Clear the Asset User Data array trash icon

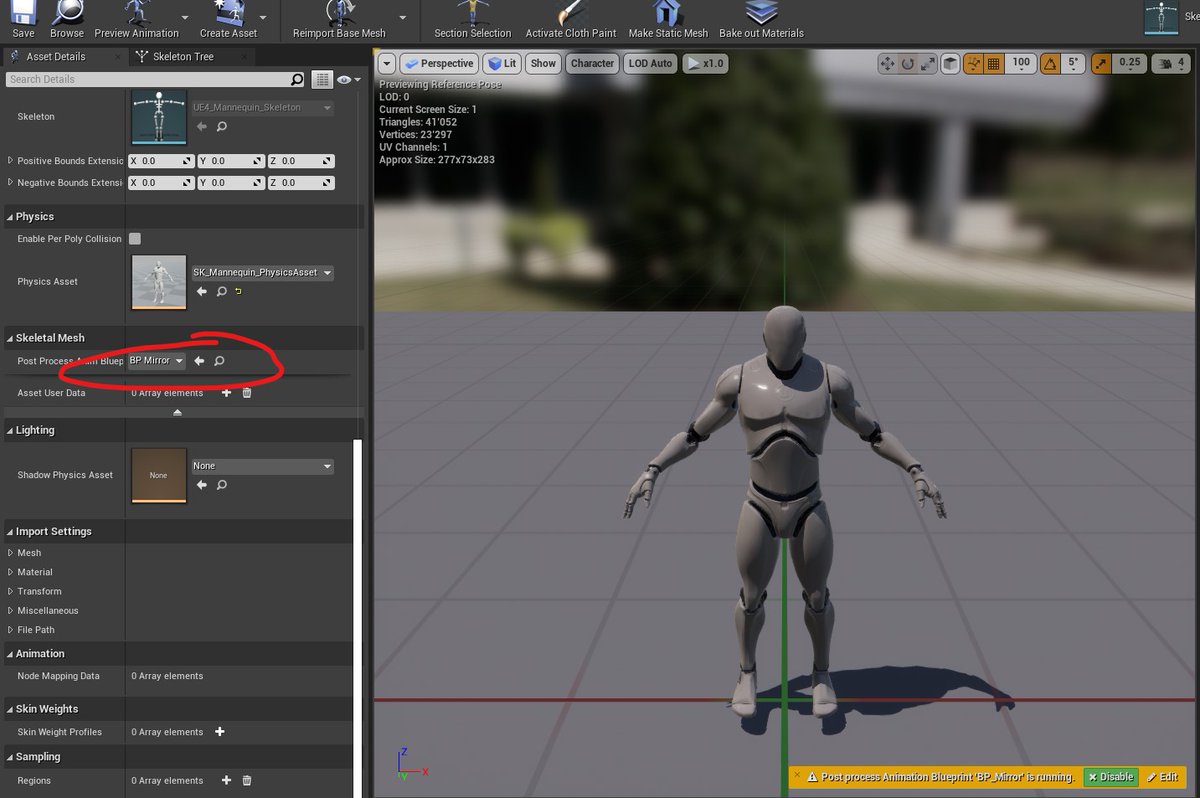[x=247, y=393]
